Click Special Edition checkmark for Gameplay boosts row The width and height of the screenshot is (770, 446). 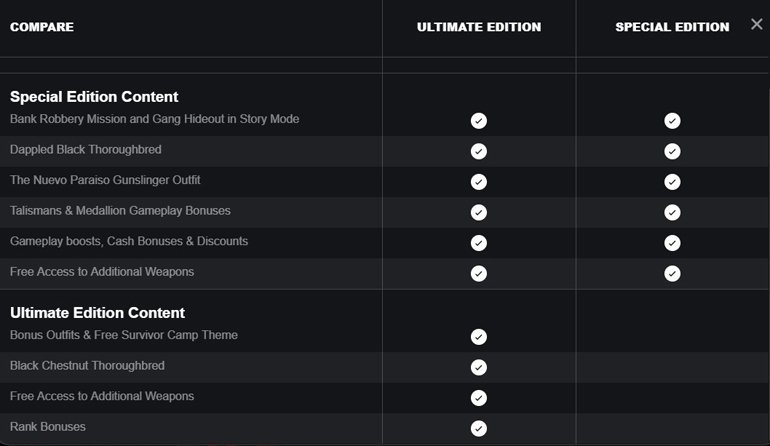pos(672,242)
